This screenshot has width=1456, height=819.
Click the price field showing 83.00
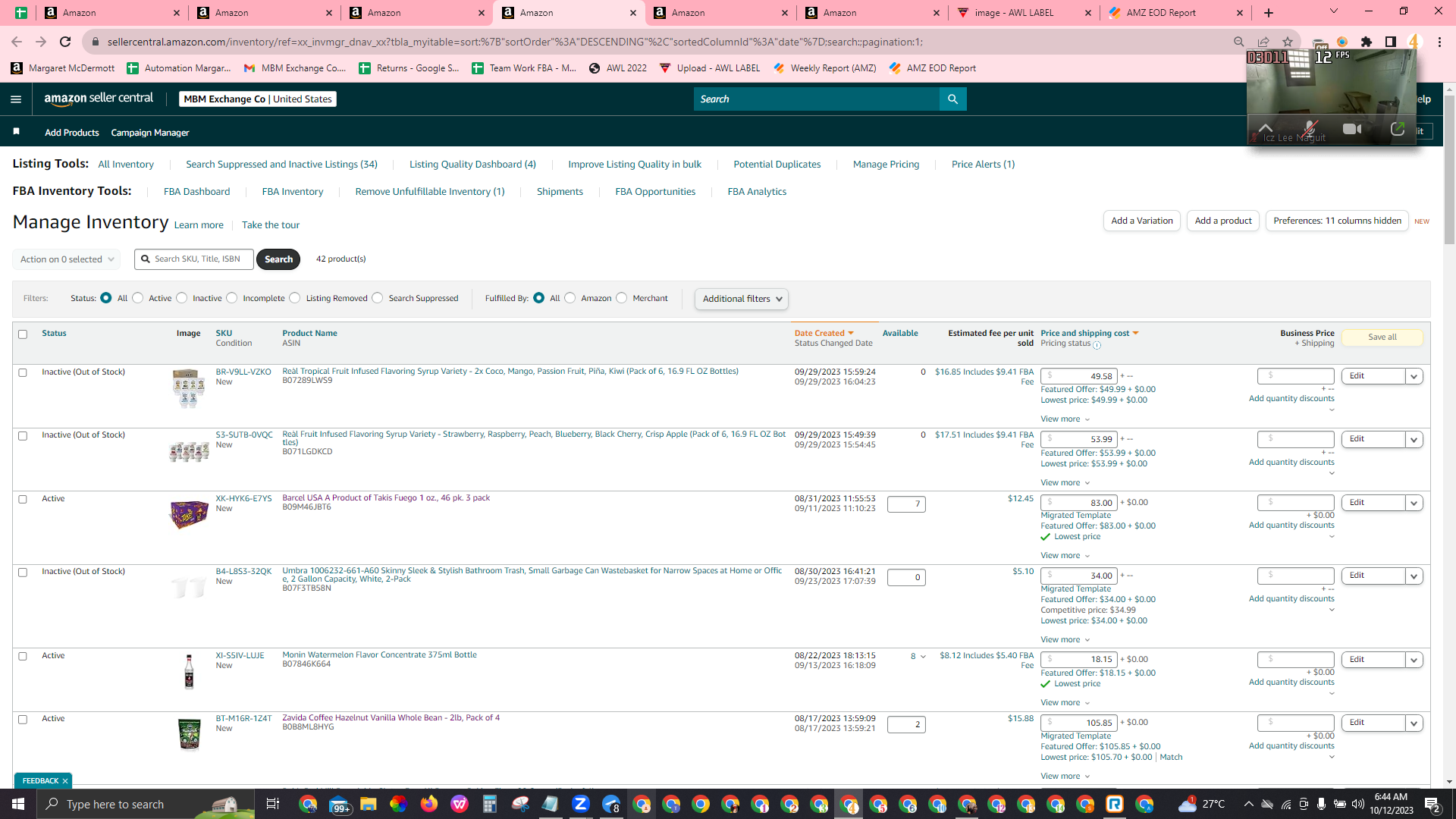pos(1078,503)
